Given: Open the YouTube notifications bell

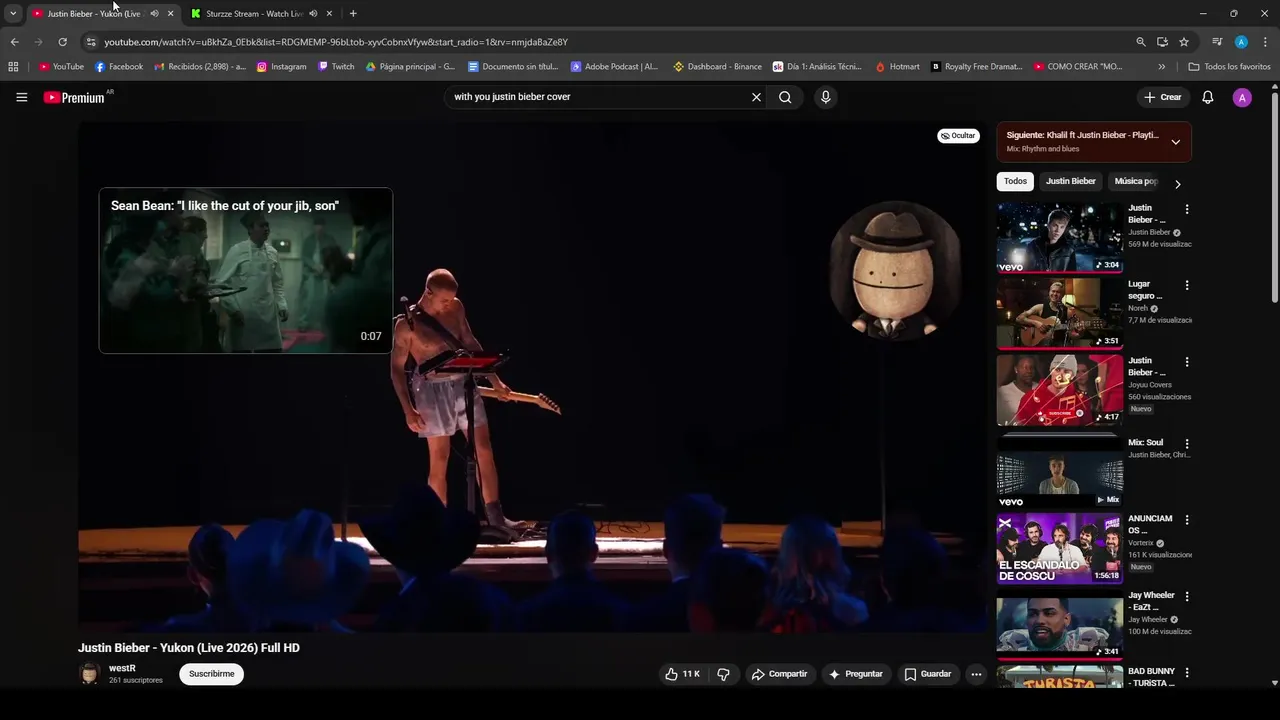Looking at the screenshot, I should point(1207,97).
